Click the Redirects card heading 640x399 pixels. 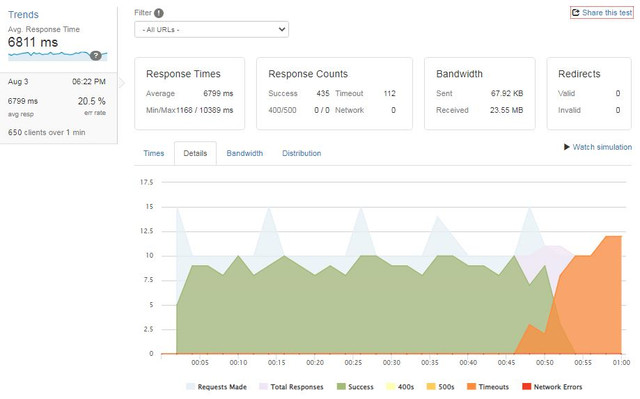tap(579, 74)
